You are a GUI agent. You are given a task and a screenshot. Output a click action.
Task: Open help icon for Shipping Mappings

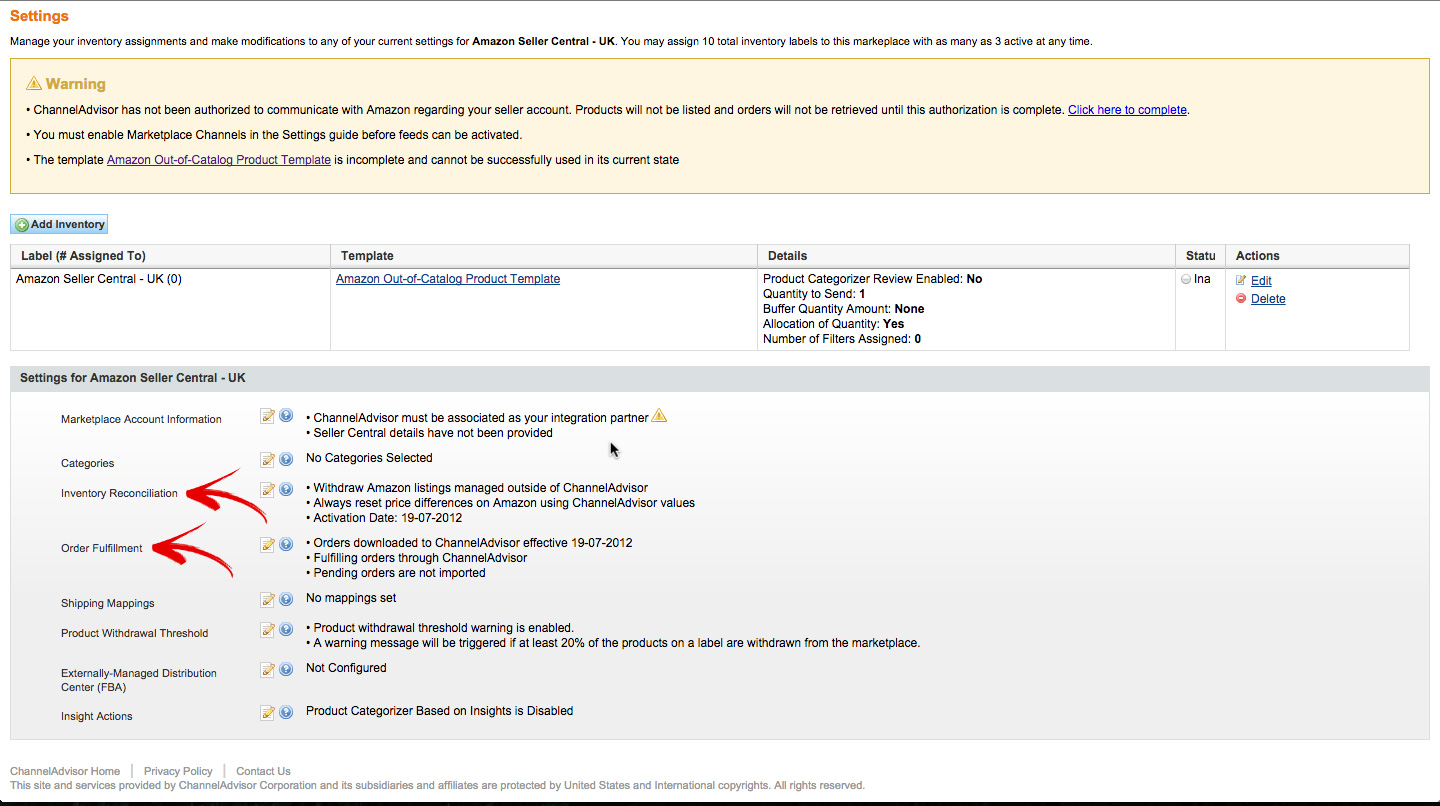point(286,600)
